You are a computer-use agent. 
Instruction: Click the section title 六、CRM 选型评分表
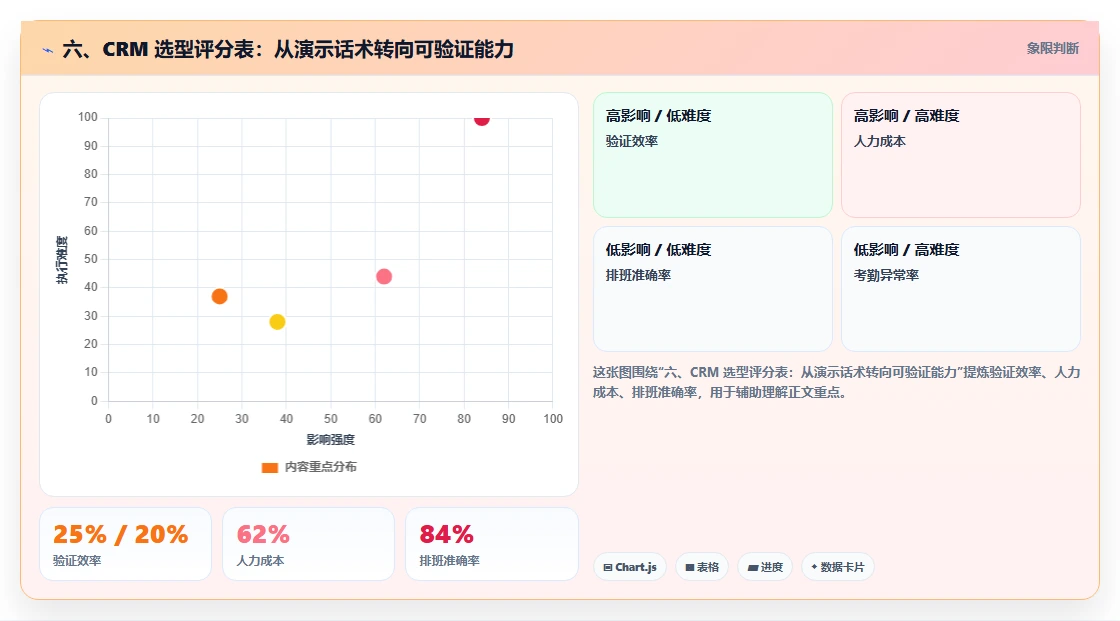click(288, 49)
